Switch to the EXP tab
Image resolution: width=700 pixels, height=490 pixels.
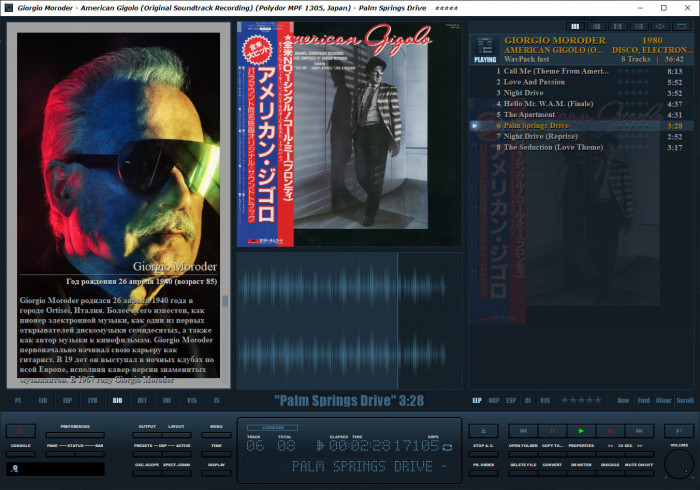point(67,400)
